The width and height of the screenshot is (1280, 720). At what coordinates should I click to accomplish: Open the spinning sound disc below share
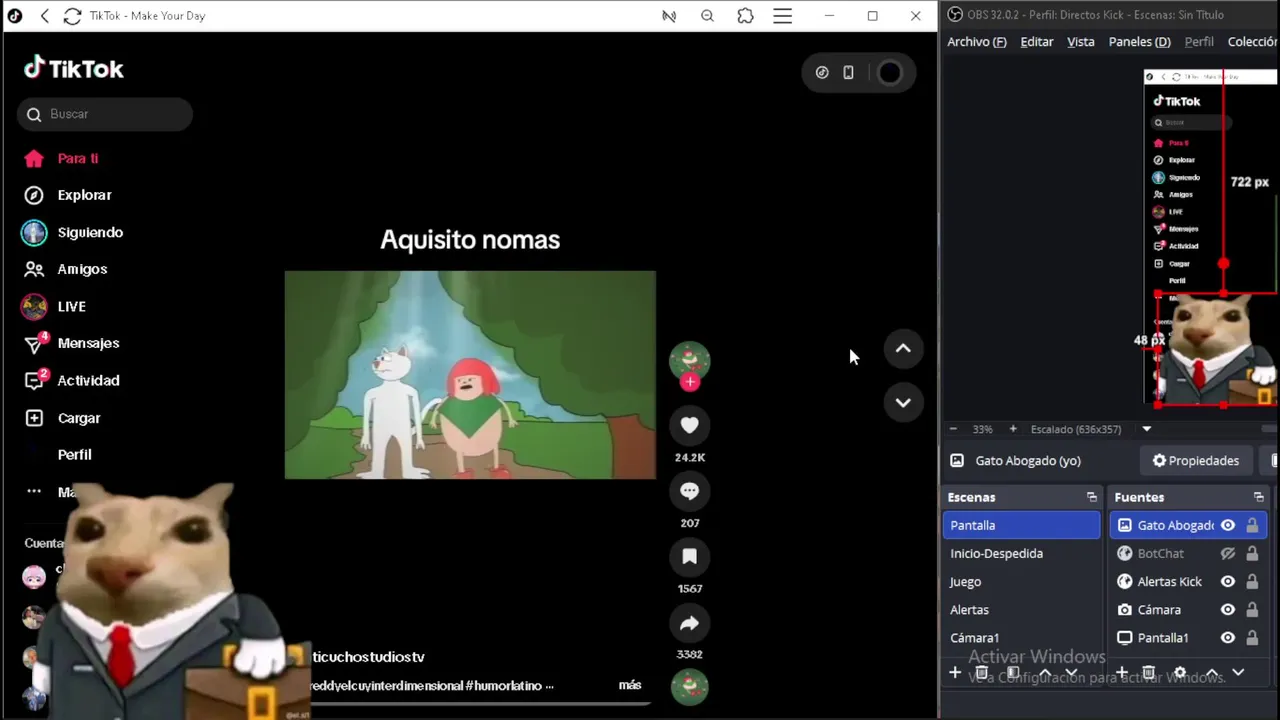(x=689, y=686)
